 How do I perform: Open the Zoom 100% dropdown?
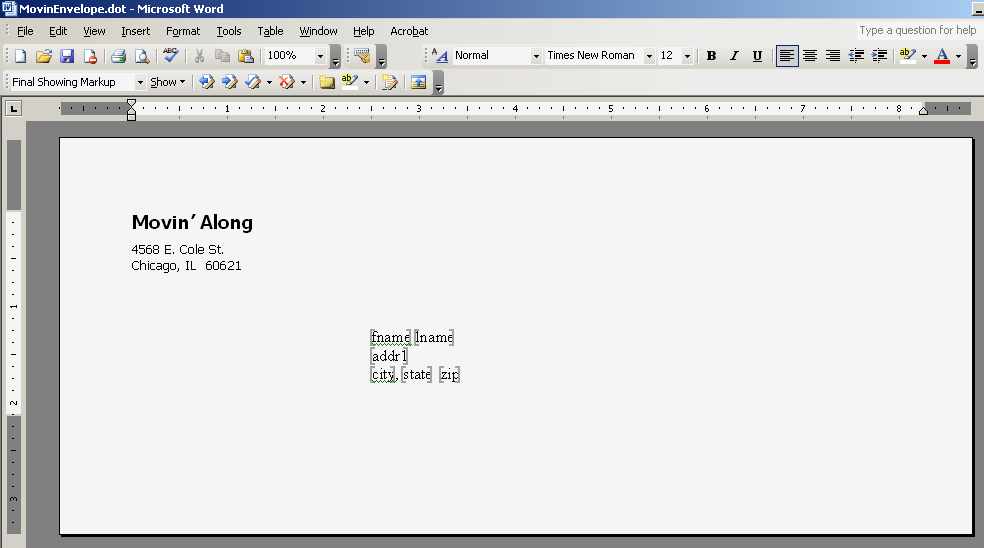(320, 56)
